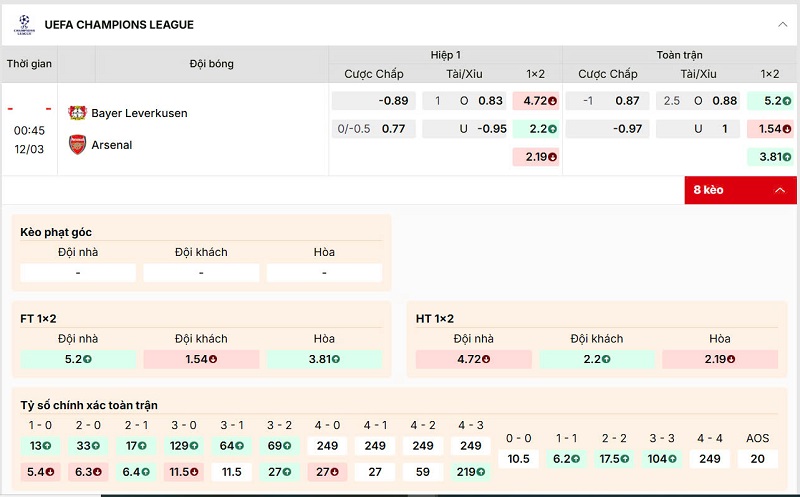Click the UEFA Champions League logo
Screen dimensions: 800x497
pyautogui.click(x=22, y=24)
